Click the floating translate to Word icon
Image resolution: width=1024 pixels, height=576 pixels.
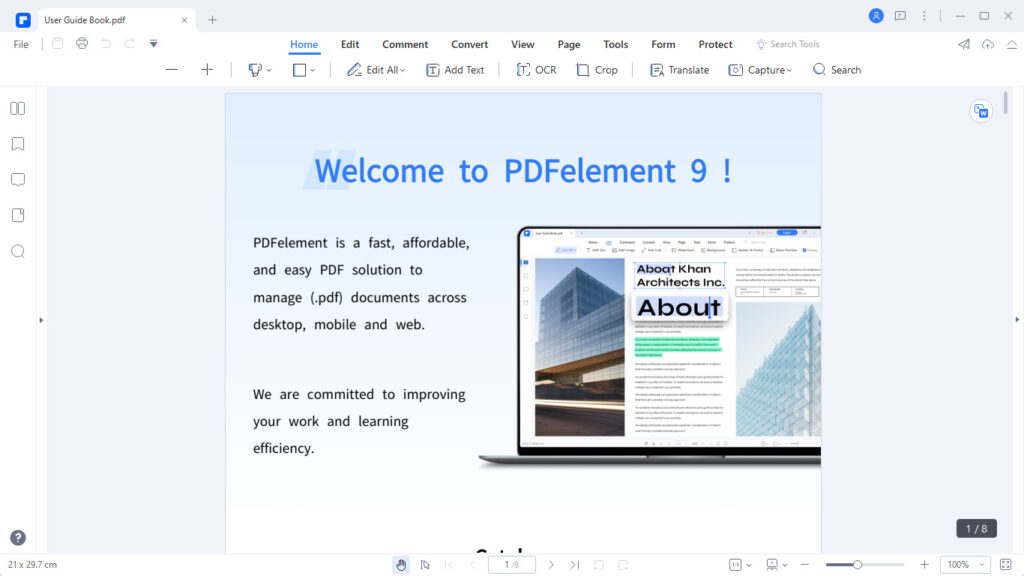[x=981, y=111]
